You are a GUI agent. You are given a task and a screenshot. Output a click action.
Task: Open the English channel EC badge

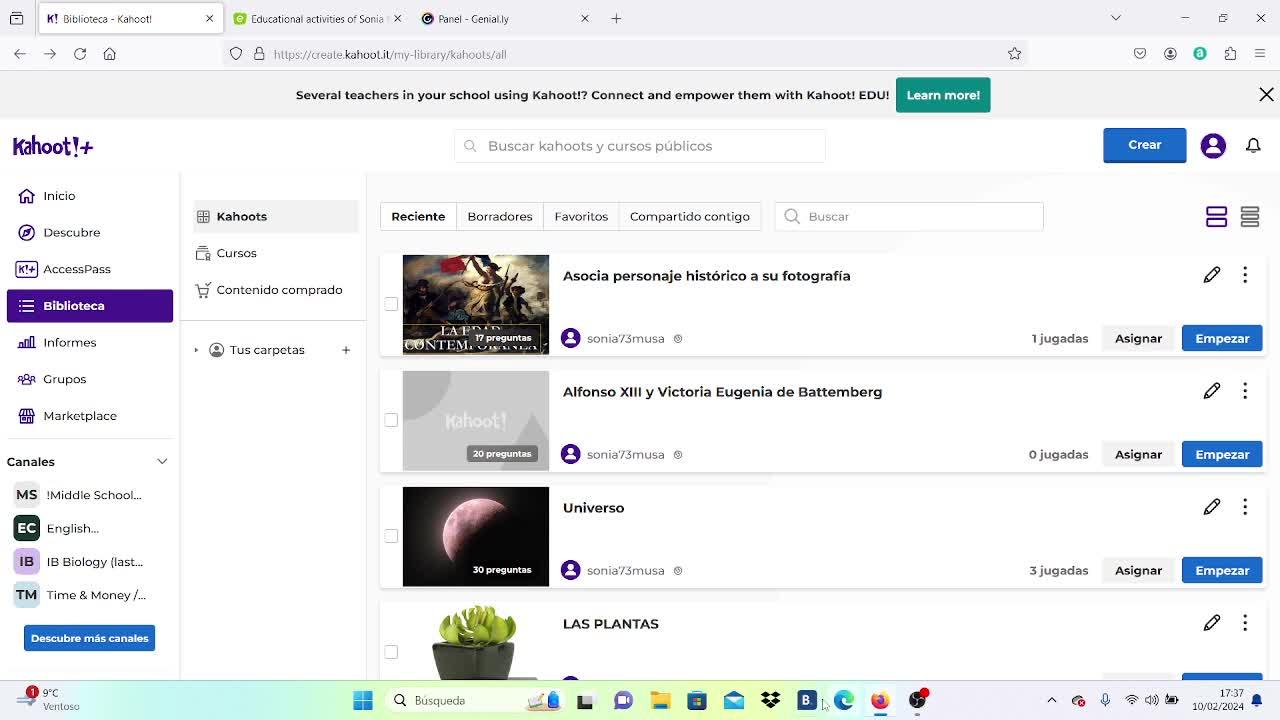(x=27, y=528)
